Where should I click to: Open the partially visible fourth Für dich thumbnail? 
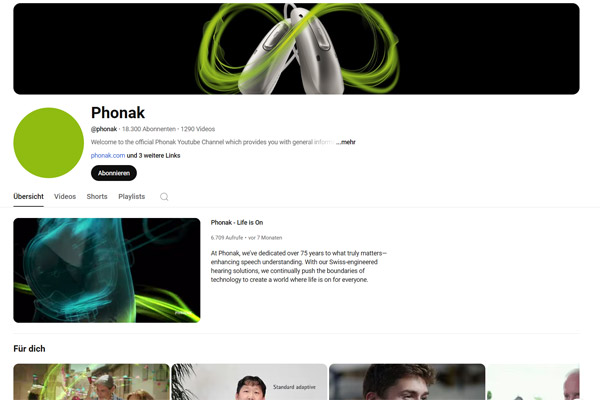[533, 382]
